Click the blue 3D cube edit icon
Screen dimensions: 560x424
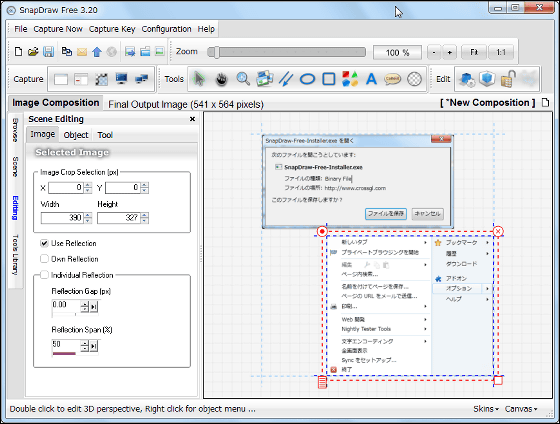coord(487,79)
